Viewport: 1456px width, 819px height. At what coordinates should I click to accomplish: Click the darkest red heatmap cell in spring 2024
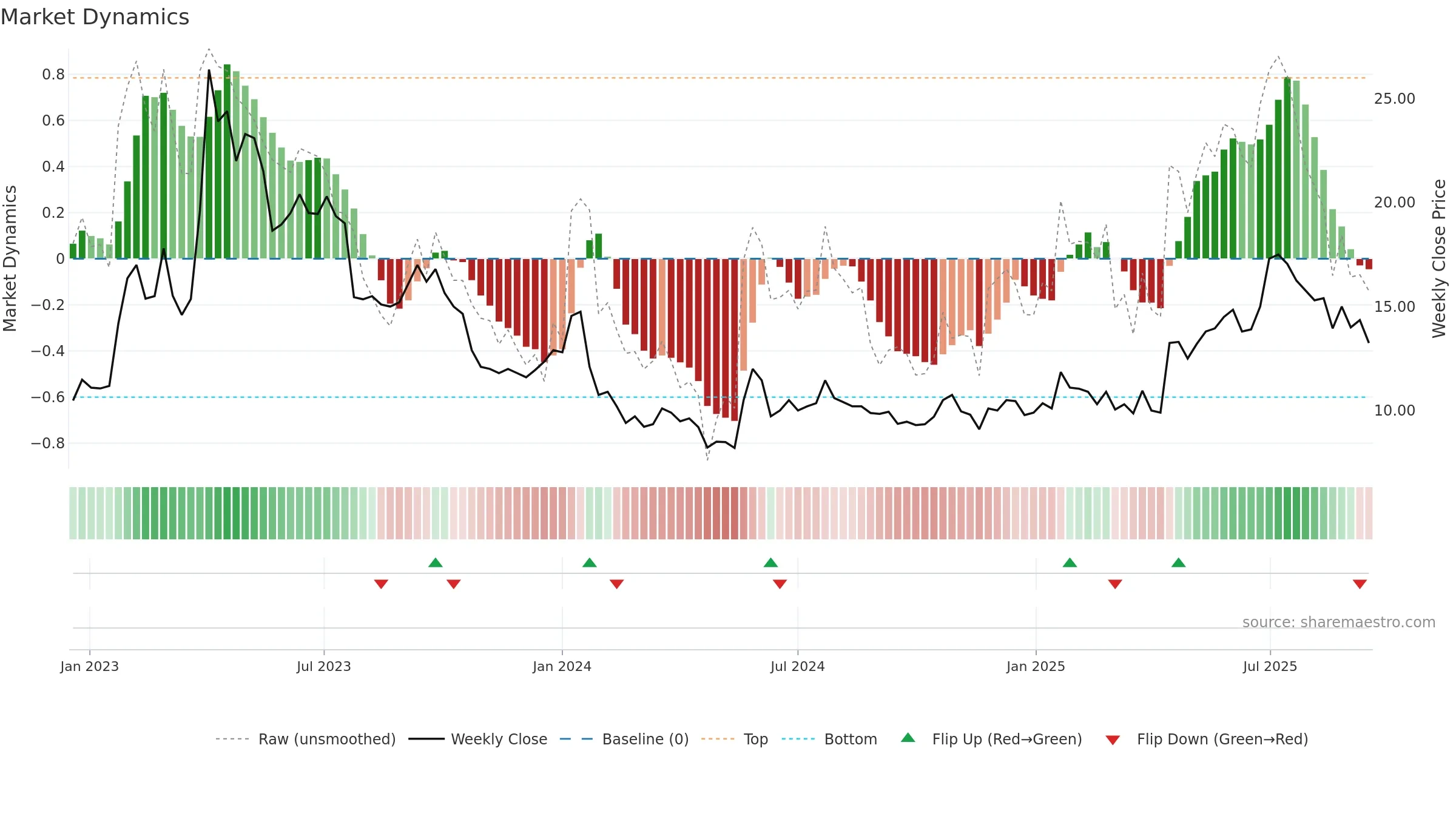(x=735, y=513)
